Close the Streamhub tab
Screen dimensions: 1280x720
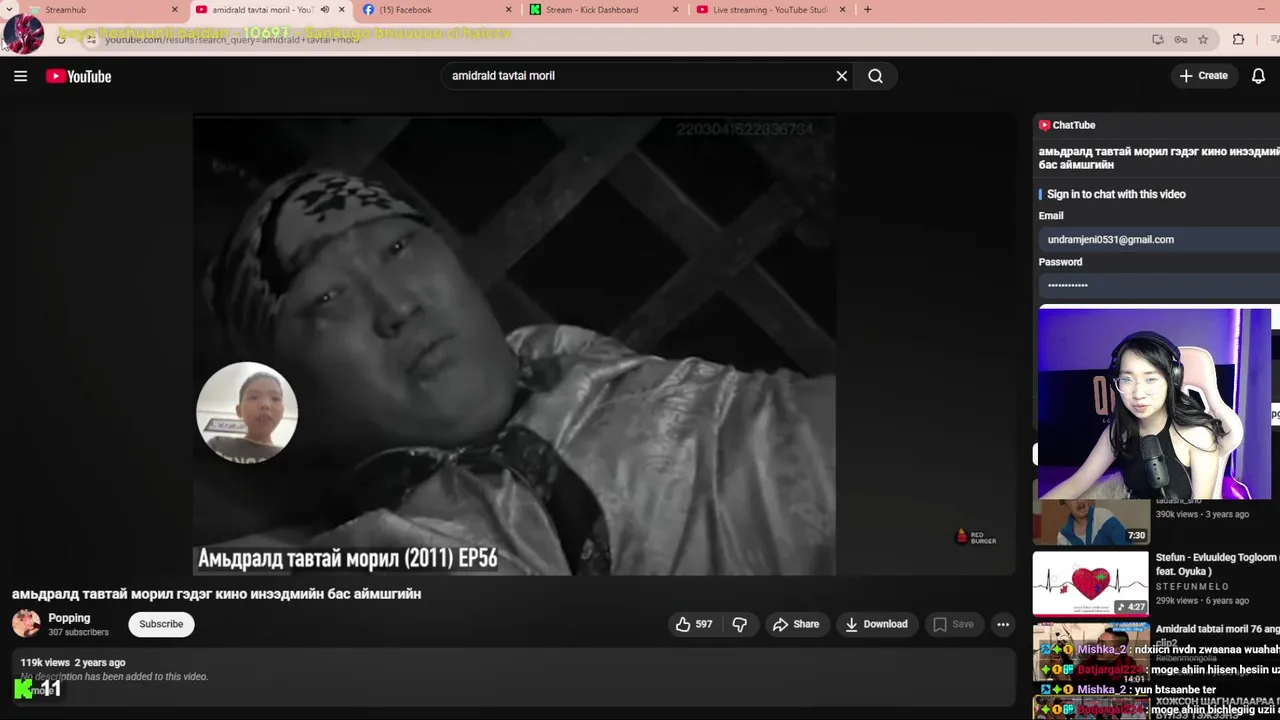(x=175, y=10)
